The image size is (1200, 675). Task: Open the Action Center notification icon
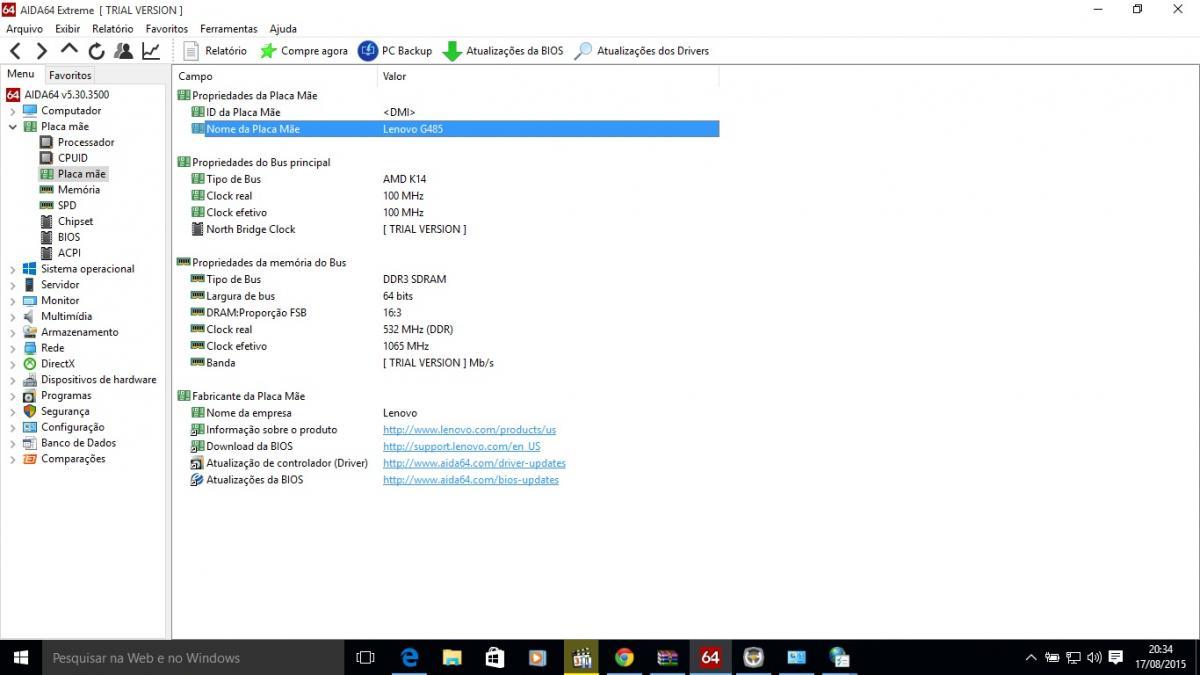click(1115, 658)
